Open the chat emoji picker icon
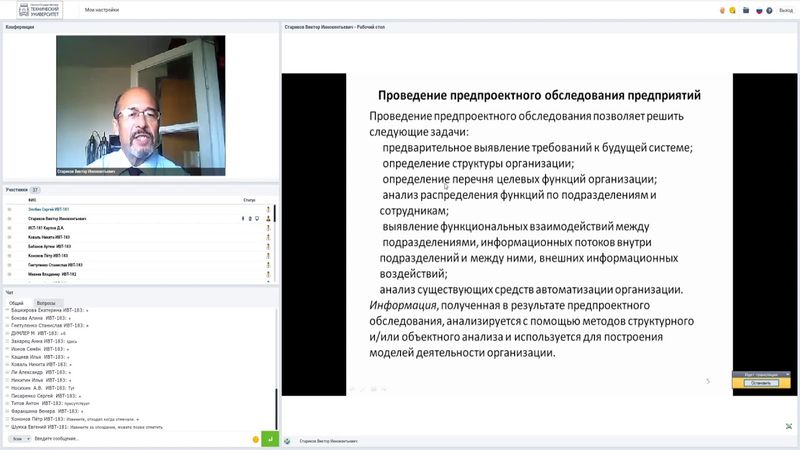 (256, 439)
